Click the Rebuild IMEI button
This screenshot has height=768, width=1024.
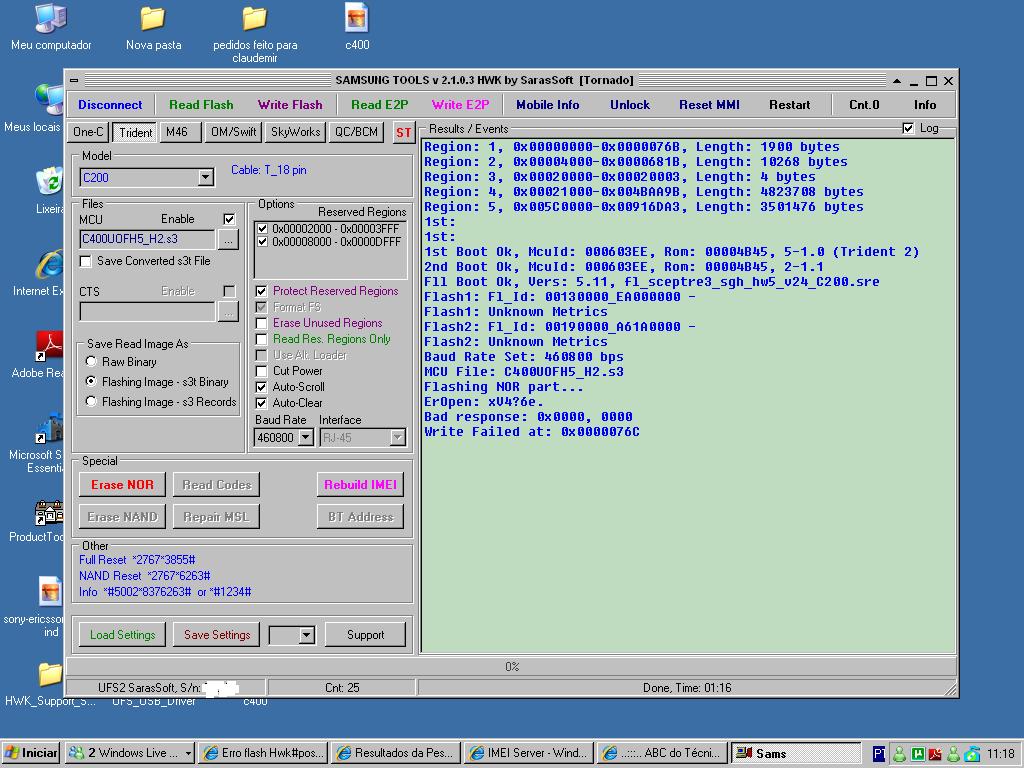click(x=360, y=485)
